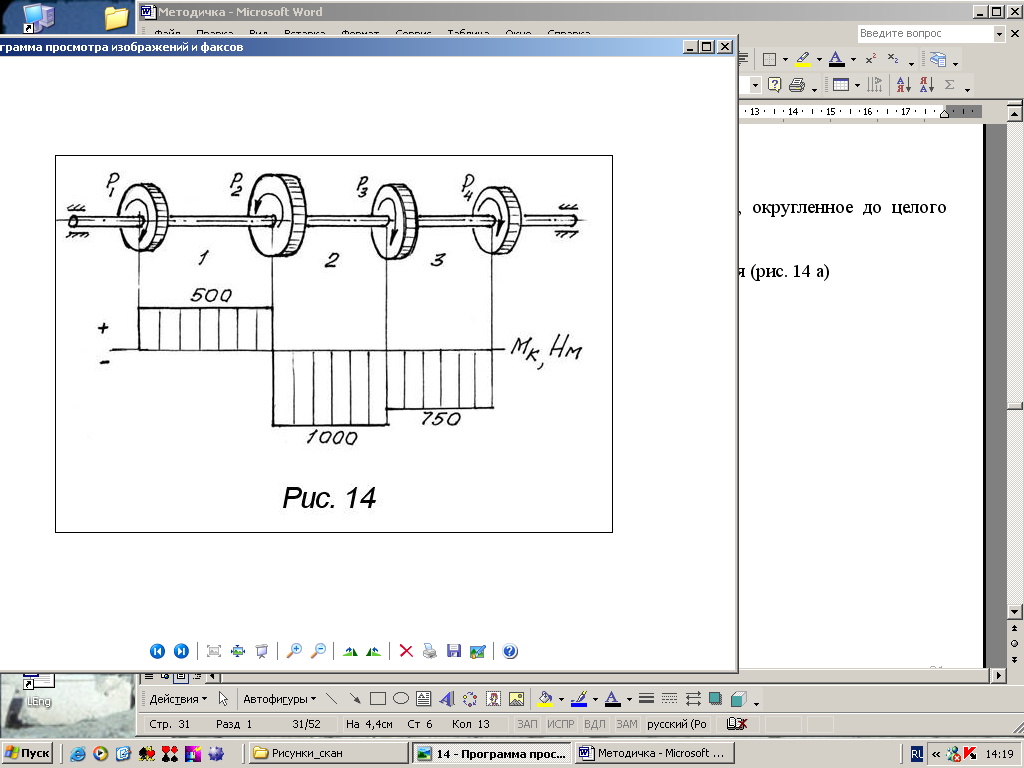Toggle subscript formatting
The height and width of the screenshot is (768, 1024).
point(893,59)
